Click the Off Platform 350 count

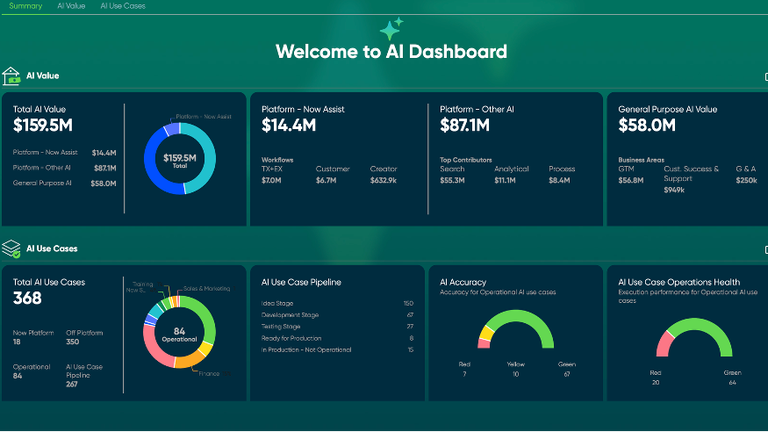click(x=72, y=342)
